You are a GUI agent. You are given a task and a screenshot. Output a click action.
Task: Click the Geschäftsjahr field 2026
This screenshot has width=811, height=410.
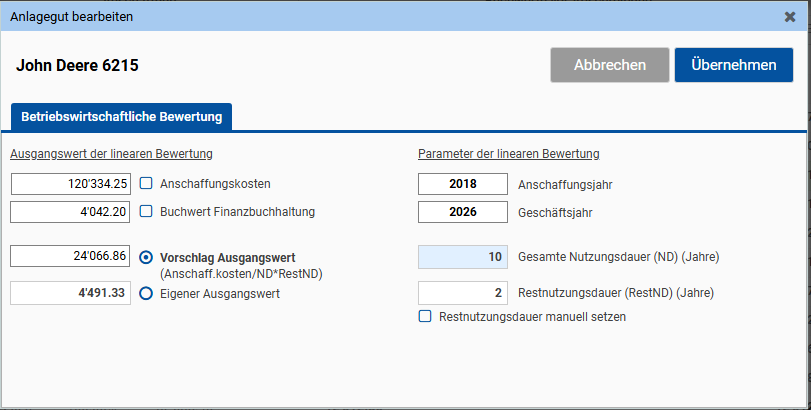(x=463, y=212)
